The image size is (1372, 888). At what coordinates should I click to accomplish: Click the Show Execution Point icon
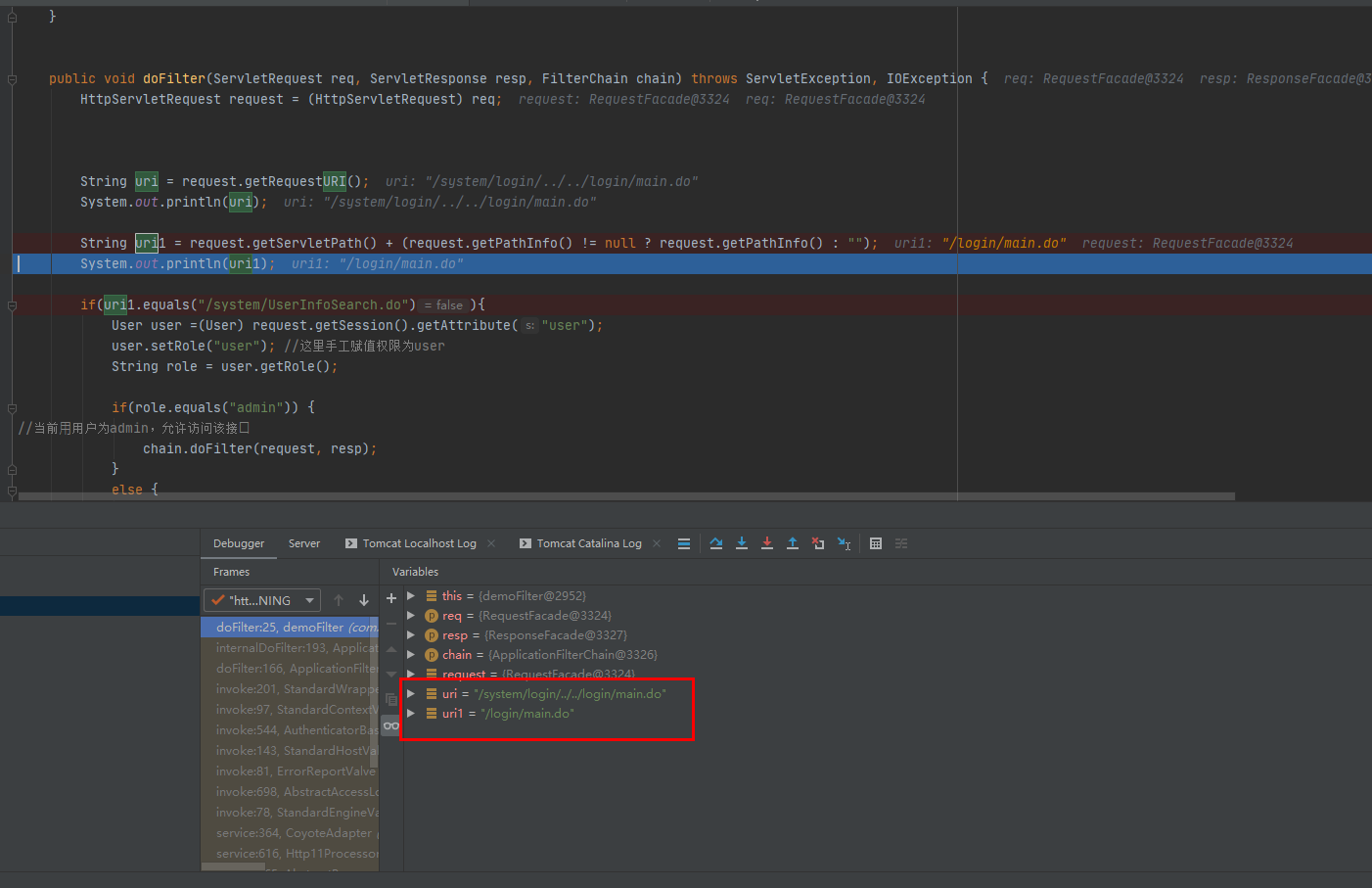pyautogui.click(x=684, y=543)
